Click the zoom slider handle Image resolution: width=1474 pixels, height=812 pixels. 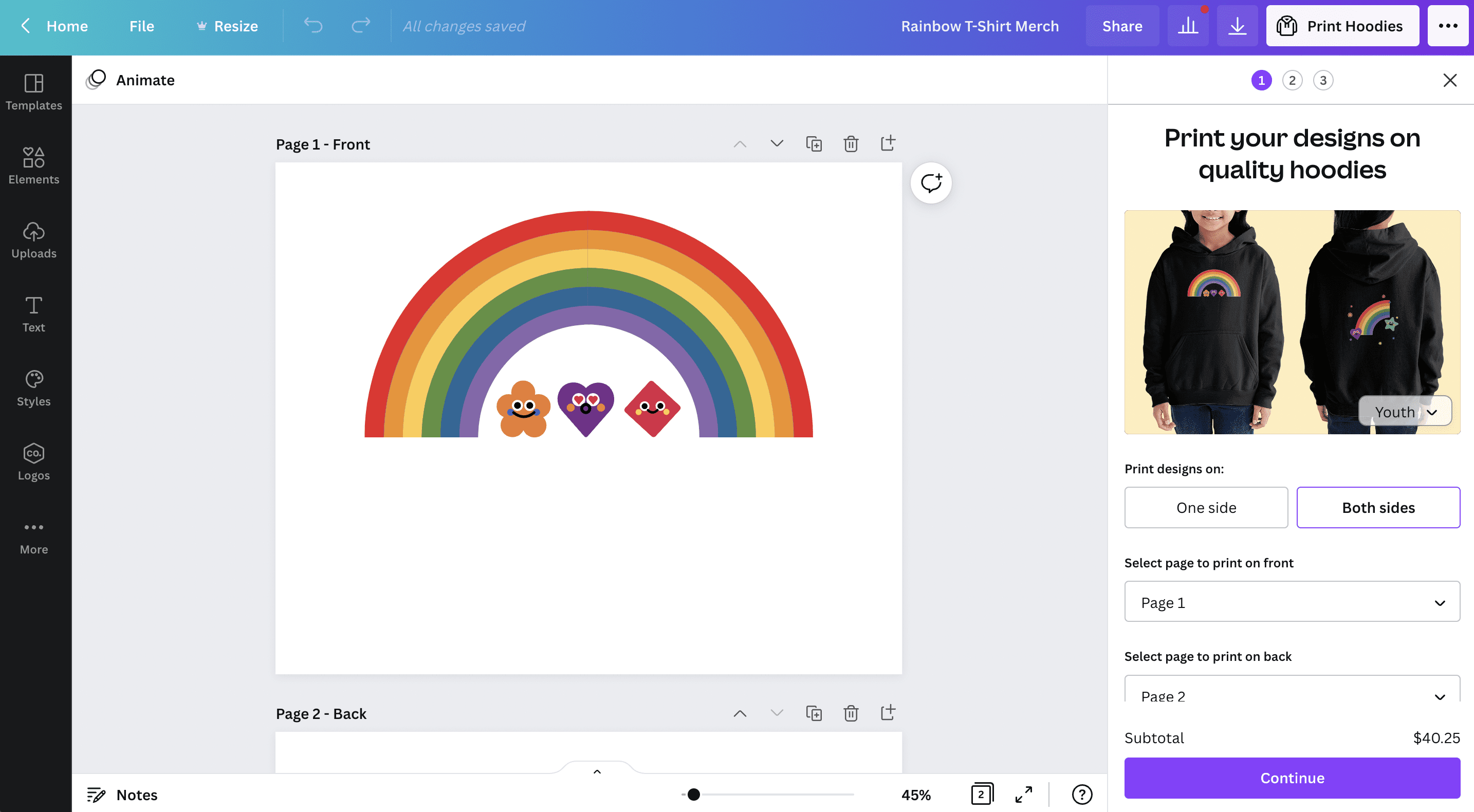click(x=693, y=794)
